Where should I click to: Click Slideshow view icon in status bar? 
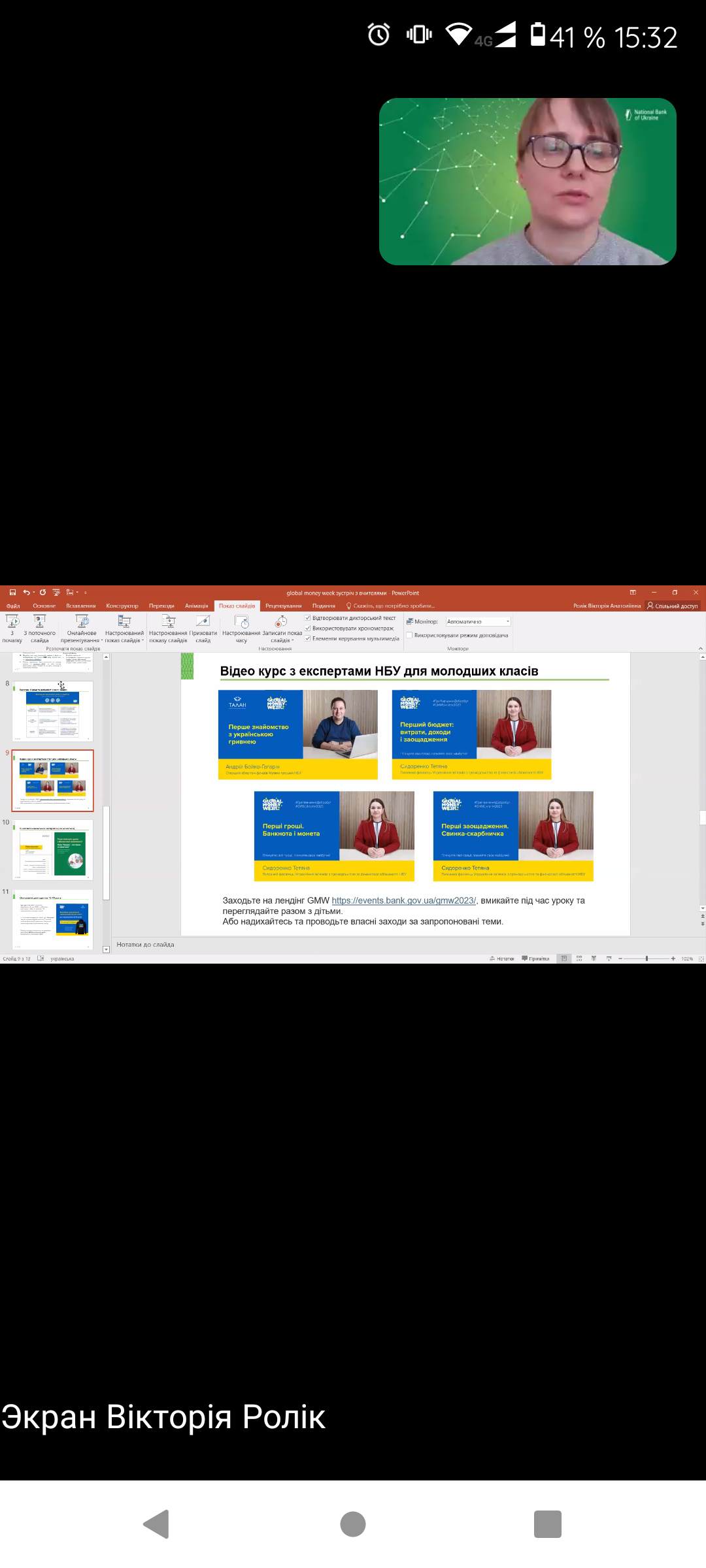pyautogui.click(x=609, y=958)
